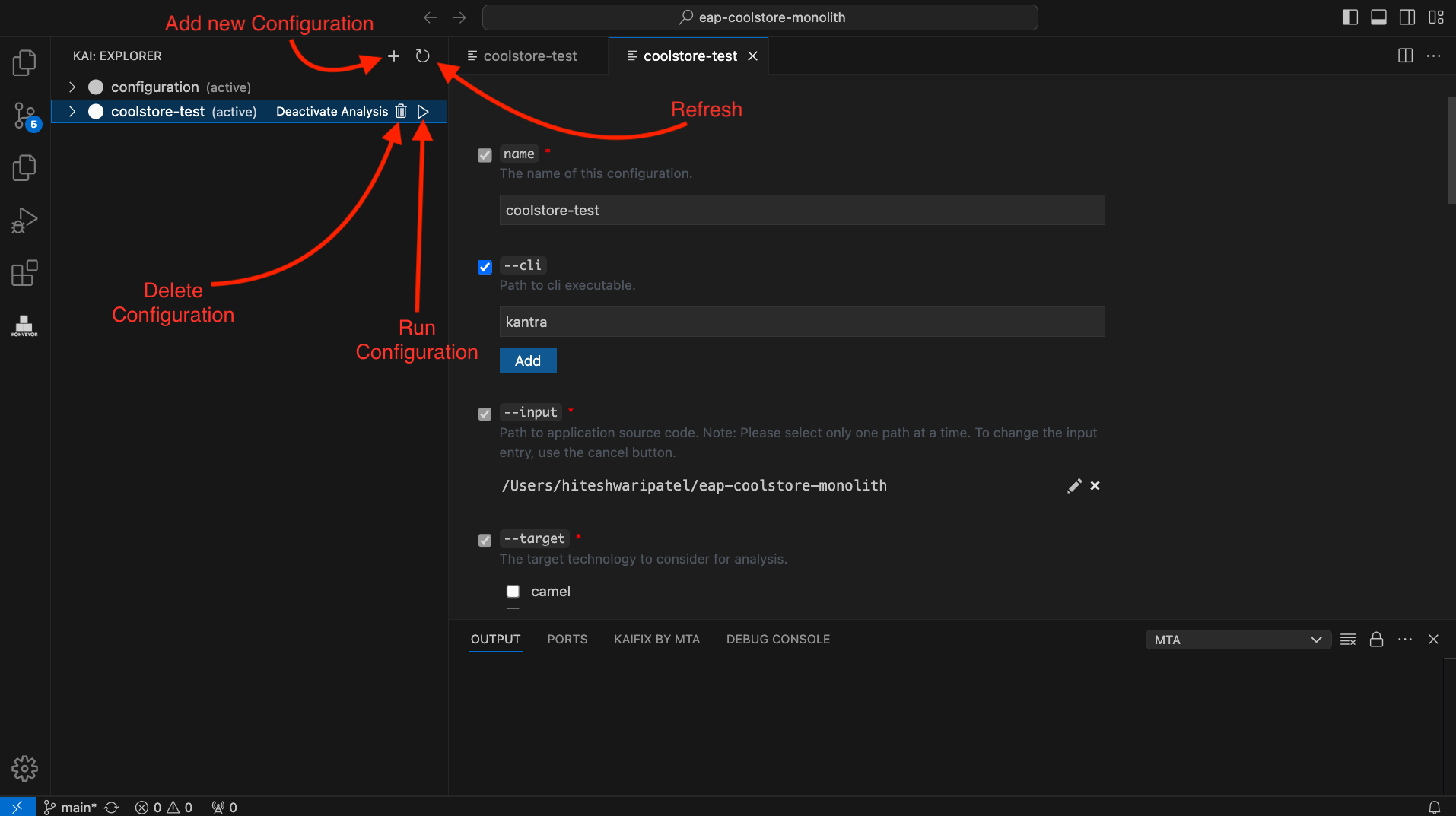1456x816 pixels.
Task: Click the KAI: EXPLORER panel title
Action: pyautogui.click(x=117, y=56)
